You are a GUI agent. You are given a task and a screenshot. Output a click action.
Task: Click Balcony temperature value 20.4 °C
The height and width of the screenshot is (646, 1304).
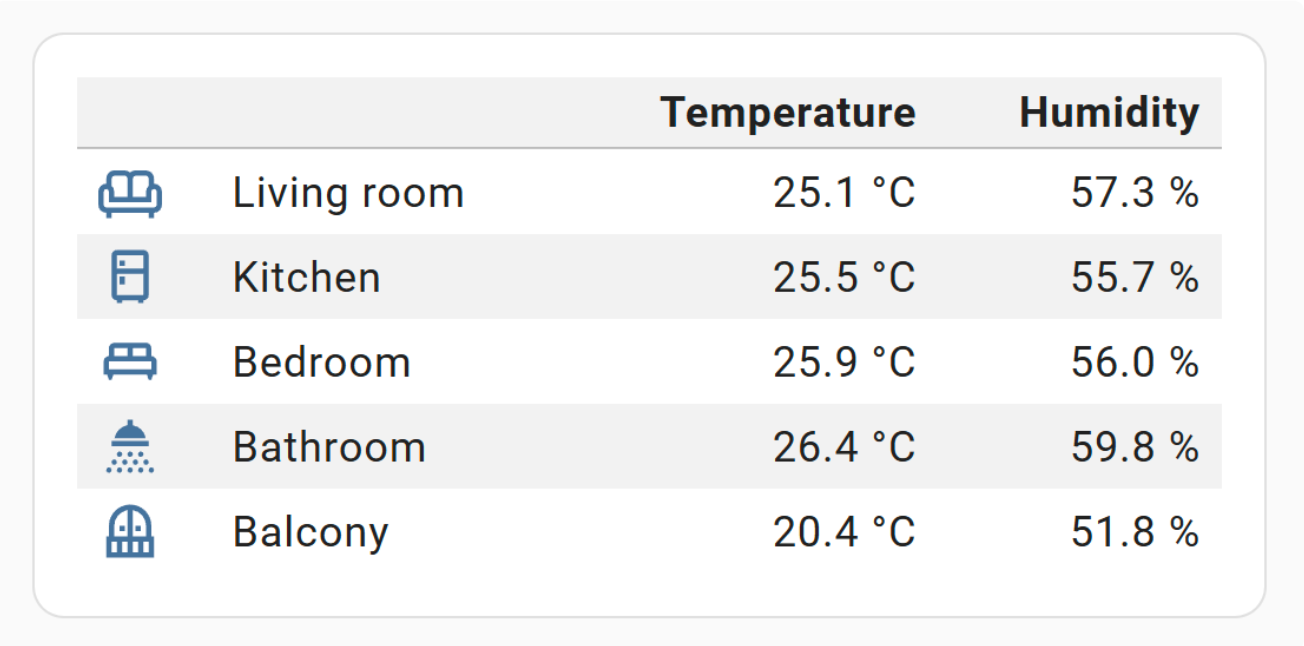(x=843, y=532)
